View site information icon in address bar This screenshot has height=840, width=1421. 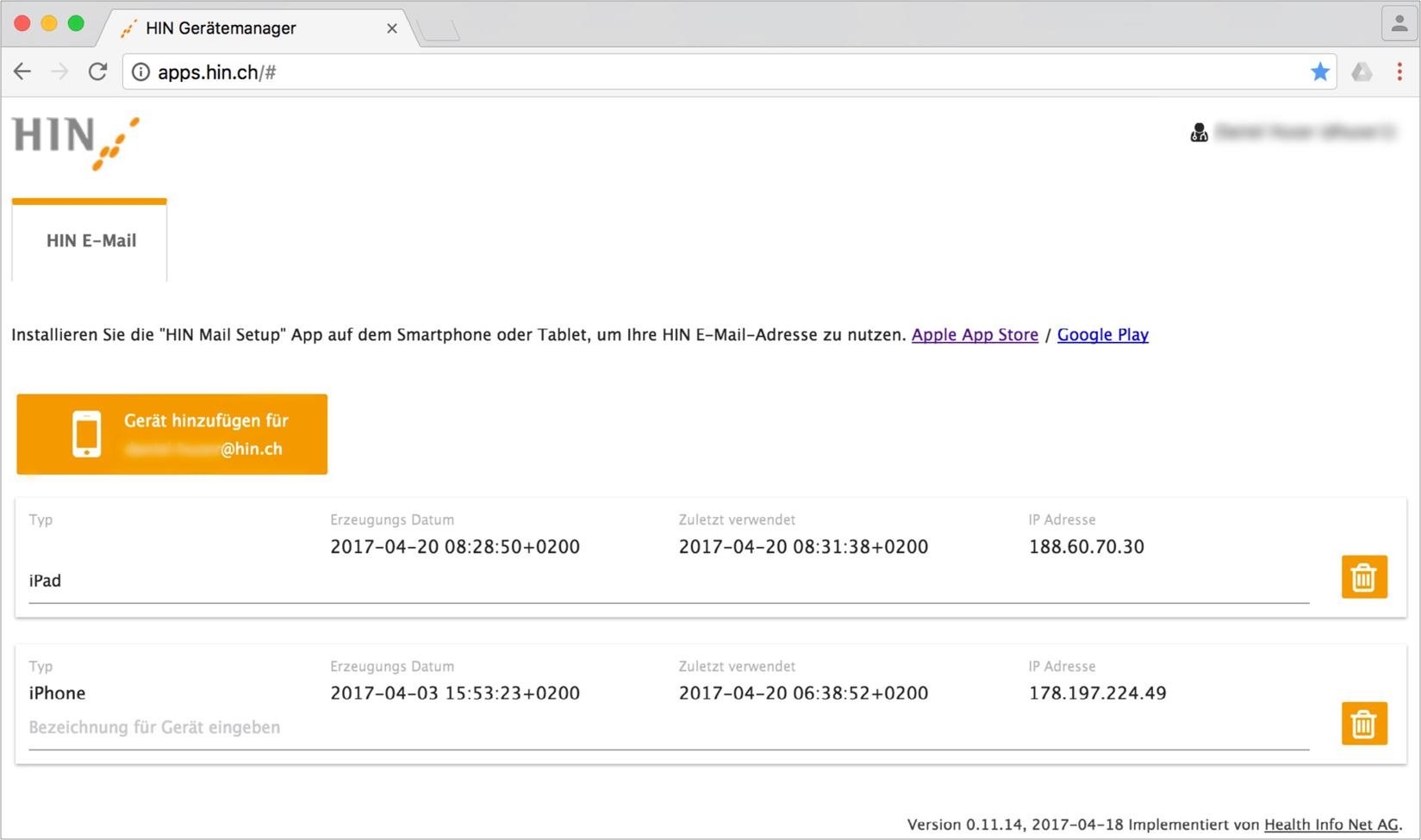tap(140, 72)
